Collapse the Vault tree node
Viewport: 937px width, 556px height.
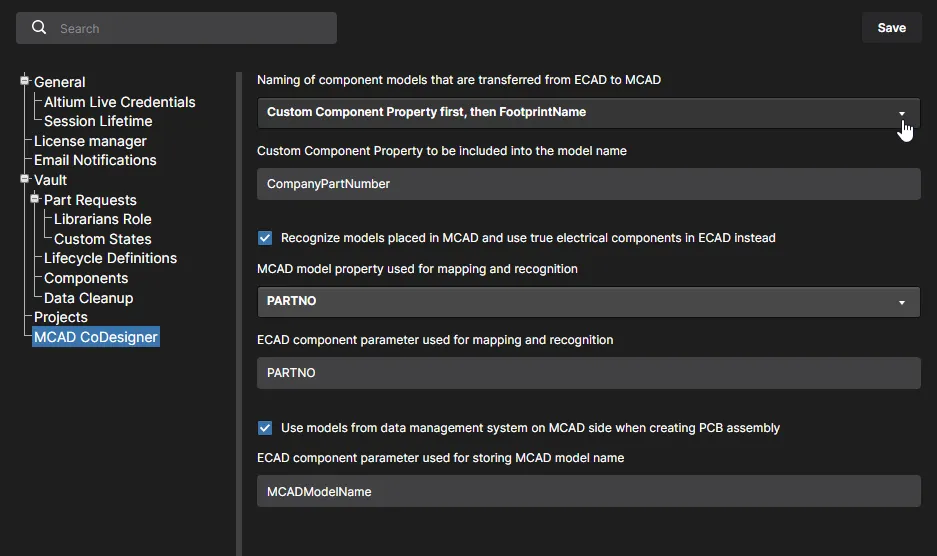tap(25, 179)
